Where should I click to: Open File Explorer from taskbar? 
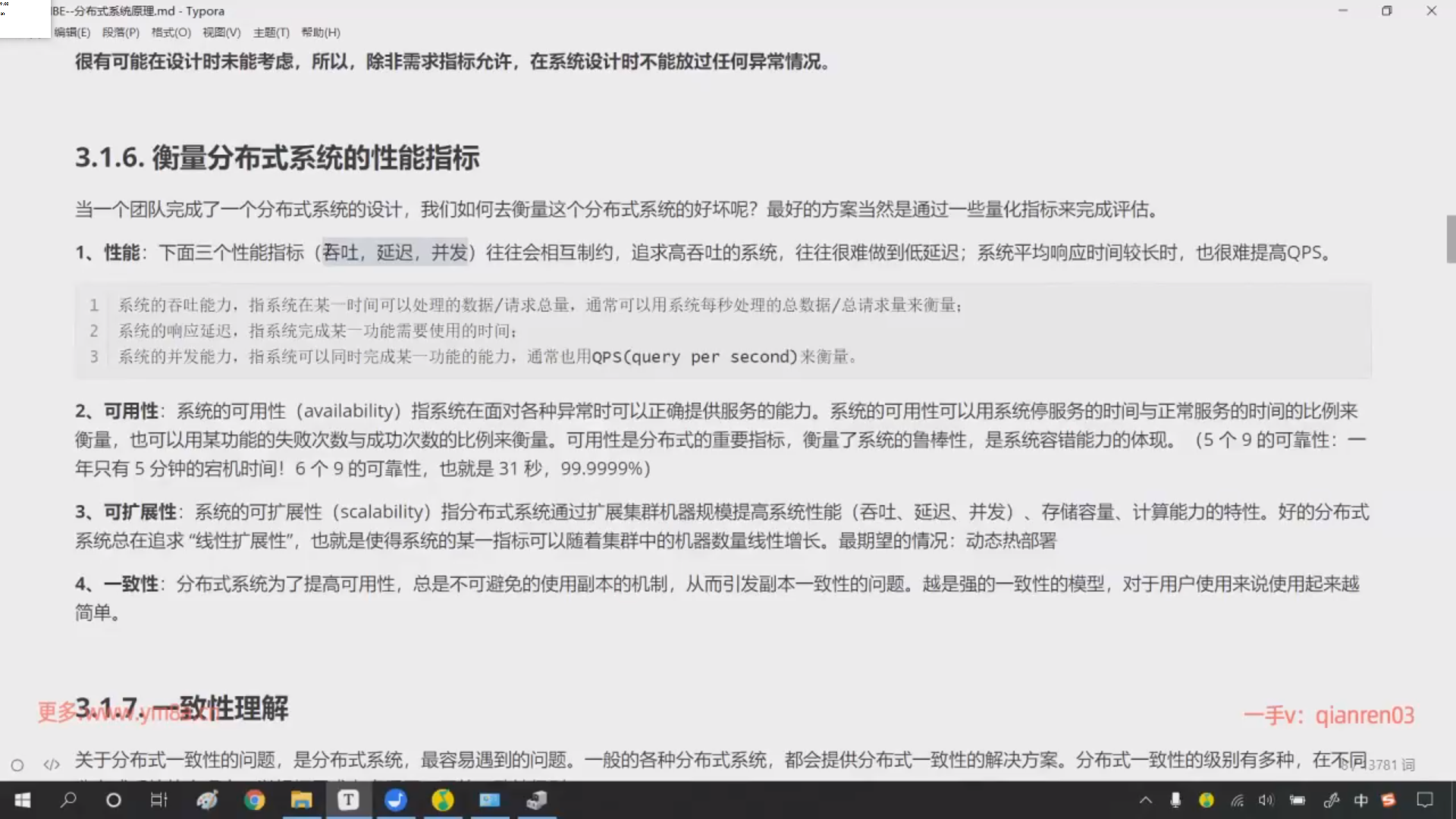pyautogui.click(x=301, y=800)
